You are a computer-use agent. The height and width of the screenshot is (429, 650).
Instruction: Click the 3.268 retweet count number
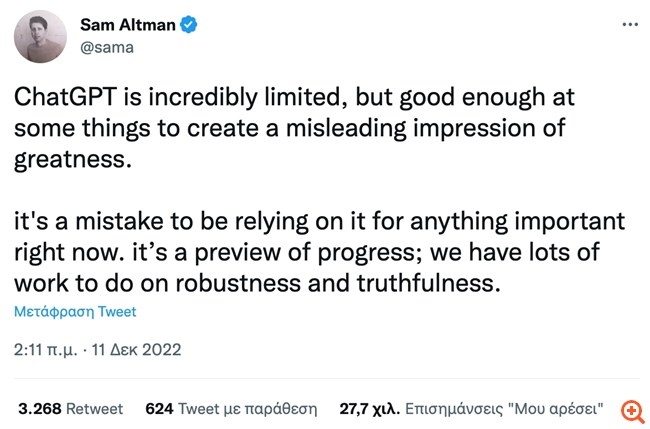click(40, 409)
